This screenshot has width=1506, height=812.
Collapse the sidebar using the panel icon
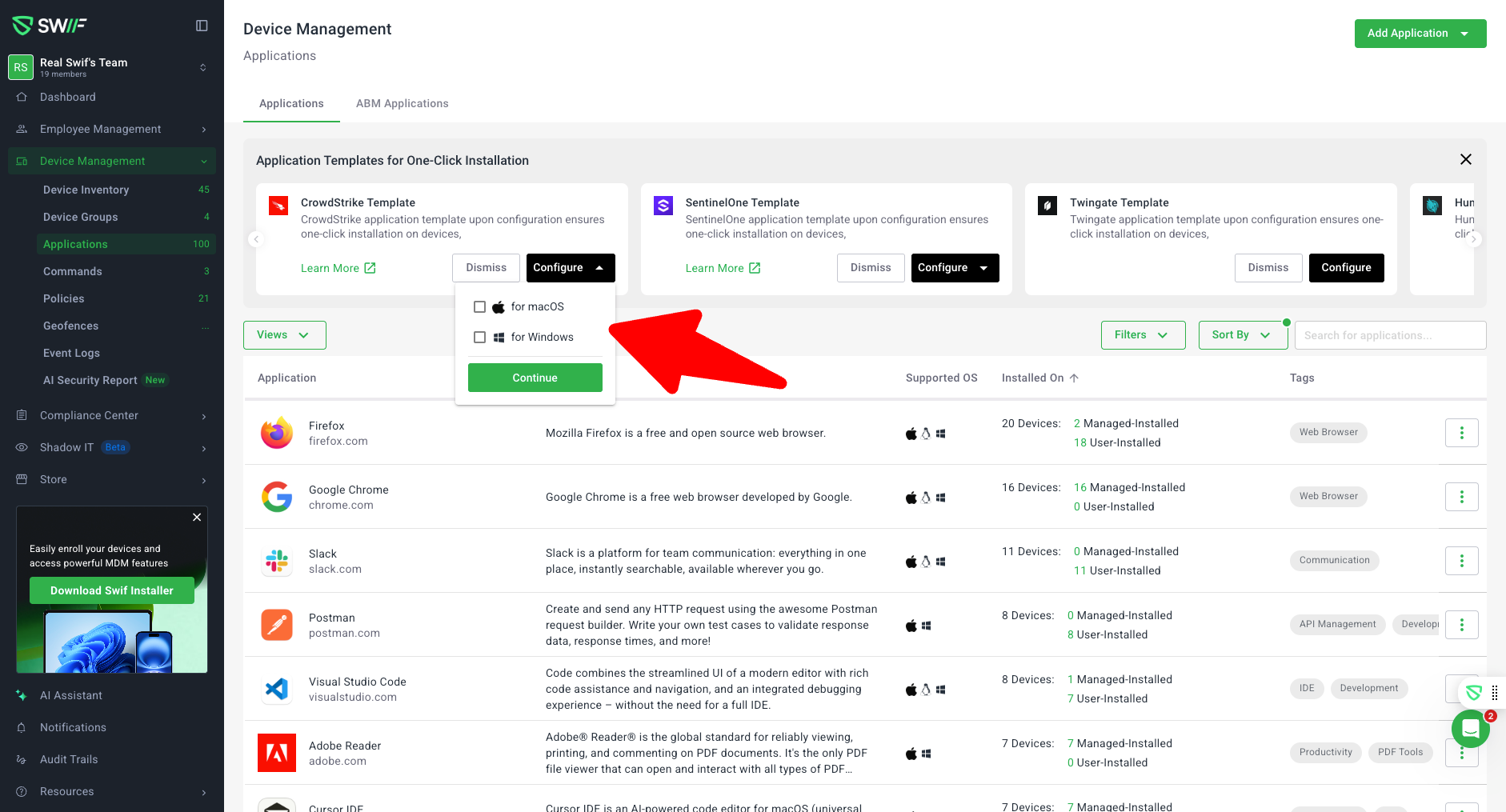202,26
